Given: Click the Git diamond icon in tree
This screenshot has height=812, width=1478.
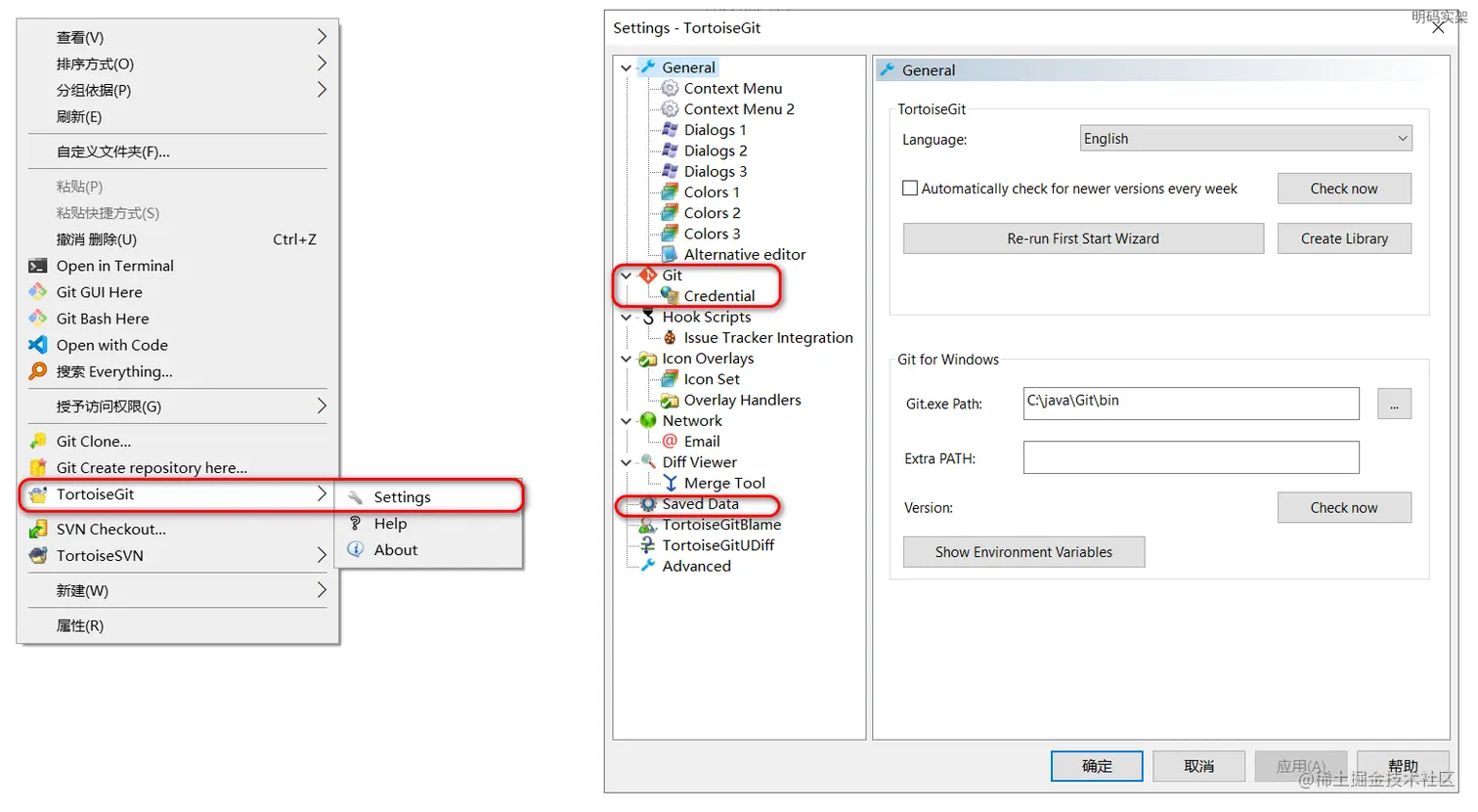Looking at the screenshot, I should (x=648, y=276).
